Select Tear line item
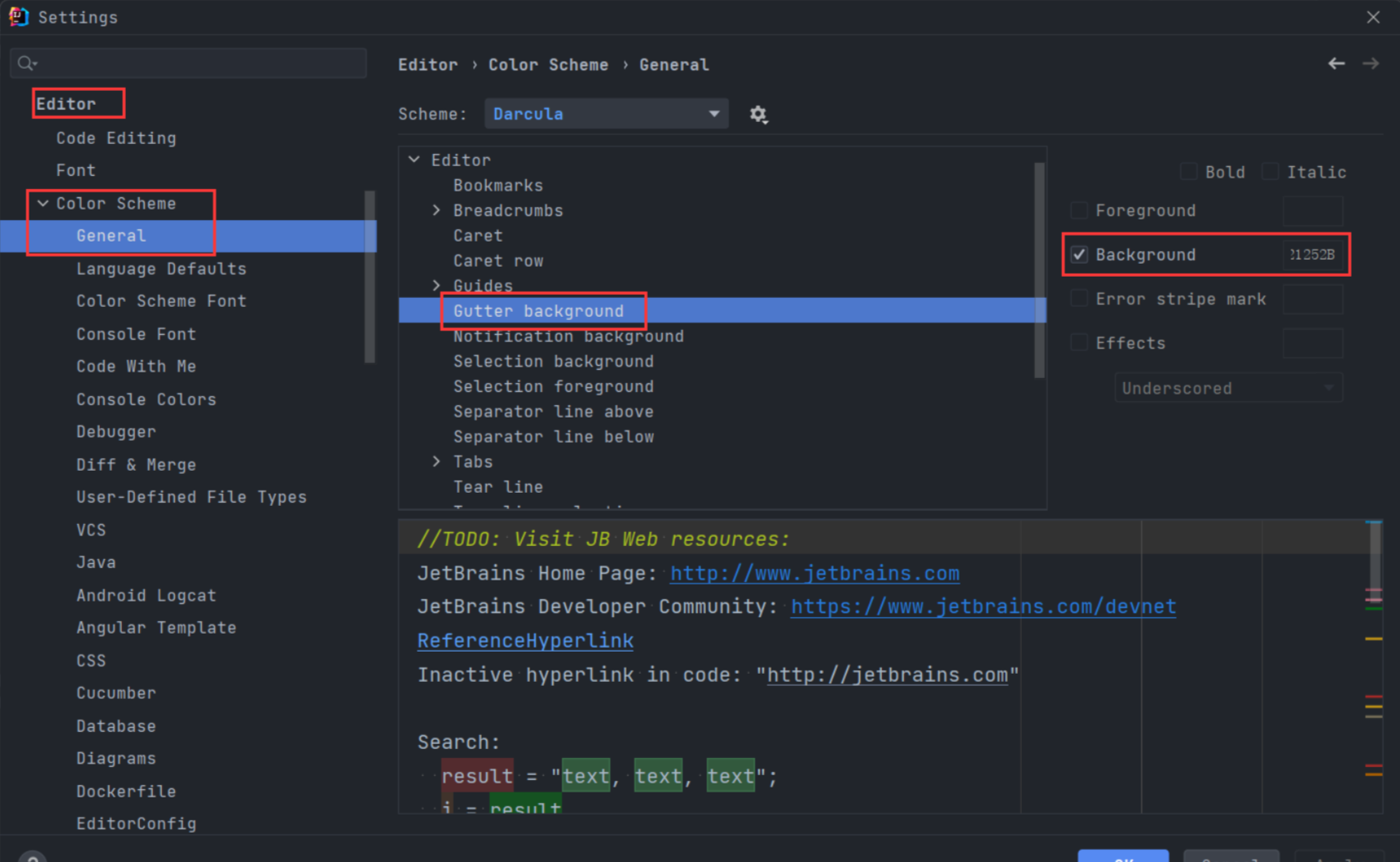Image resolution: width=1400 pixels, height=862 pixels. click(x=498, y=487)
